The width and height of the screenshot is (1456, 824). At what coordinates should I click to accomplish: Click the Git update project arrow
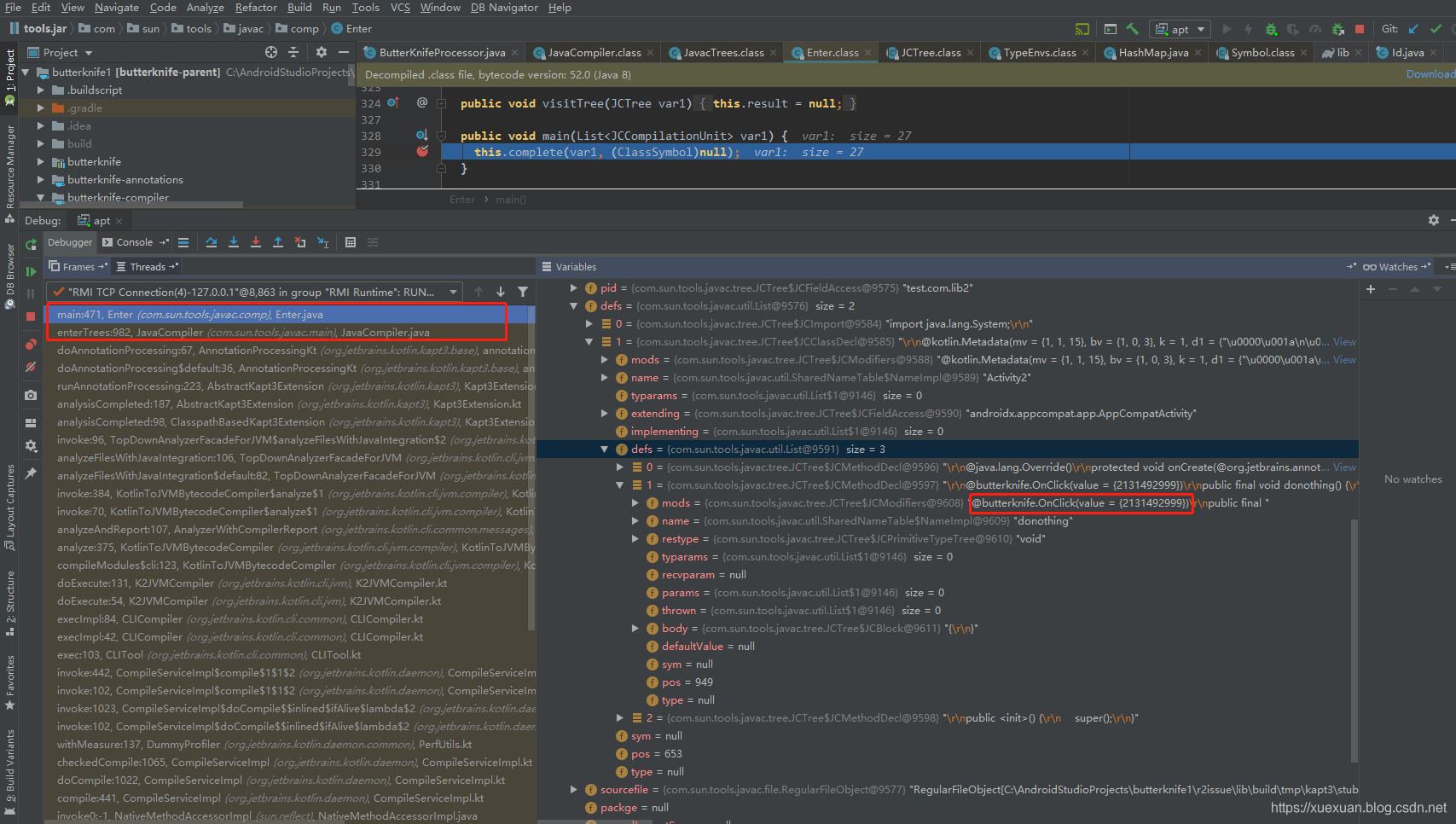(1413, 29)
